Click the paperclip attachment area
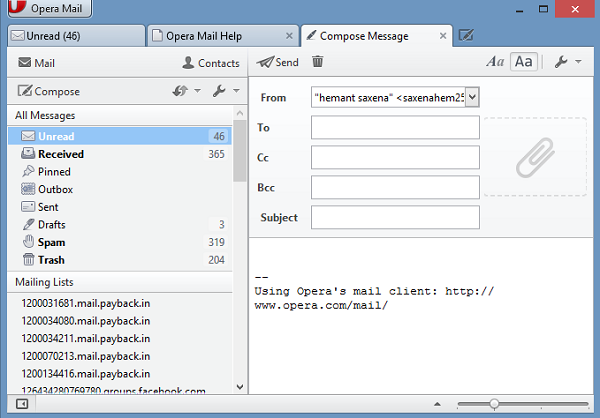600x418 pixels. click(535, 157)
